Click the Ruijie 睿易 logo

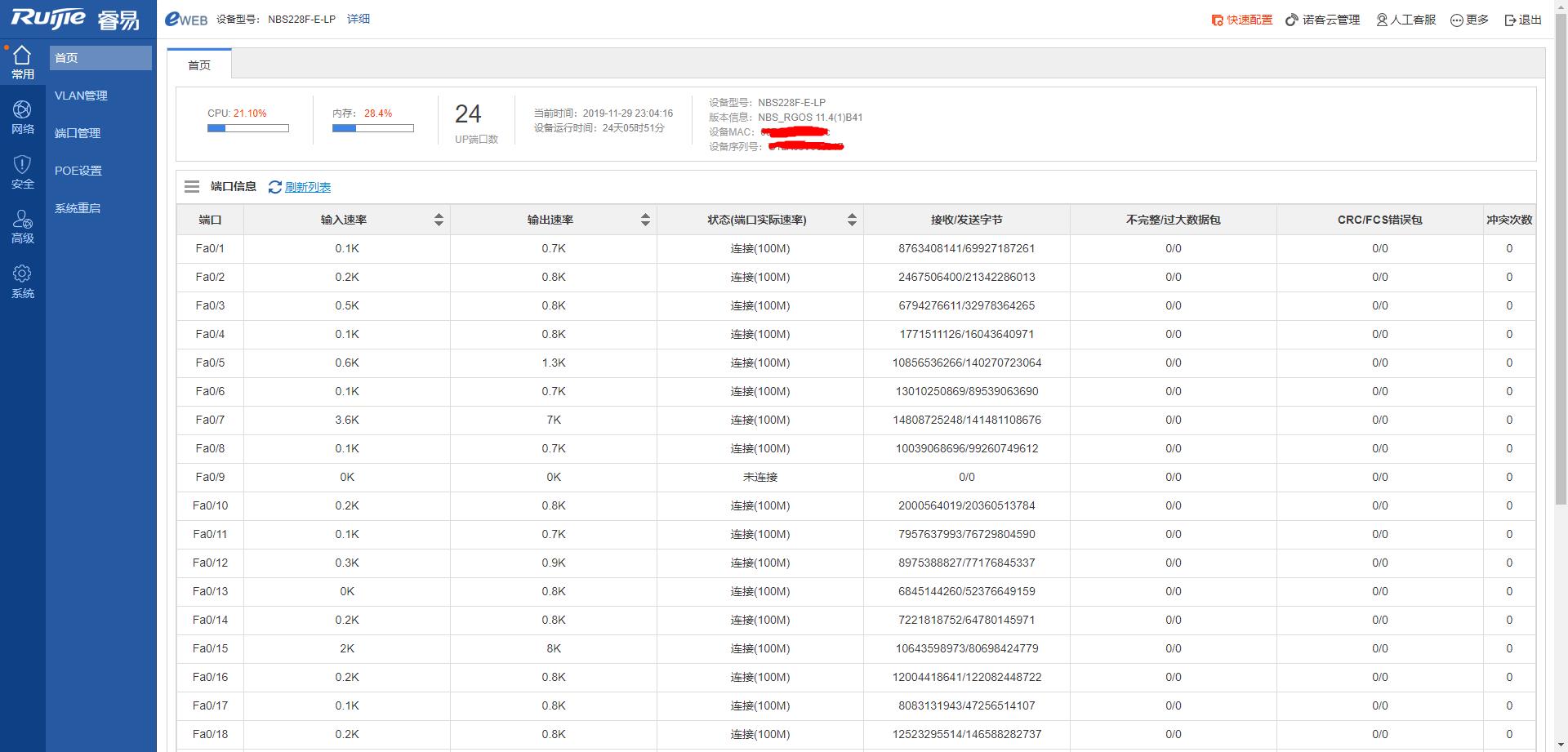[75, 20]
